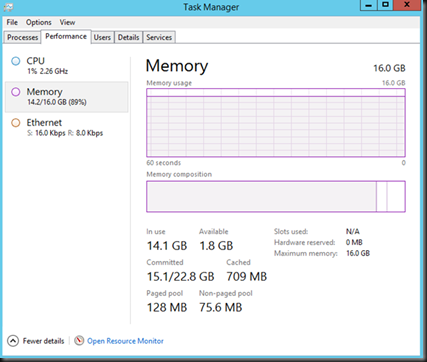
Task: Select the Ethernet orange circle icon
Action: [16, 123]
